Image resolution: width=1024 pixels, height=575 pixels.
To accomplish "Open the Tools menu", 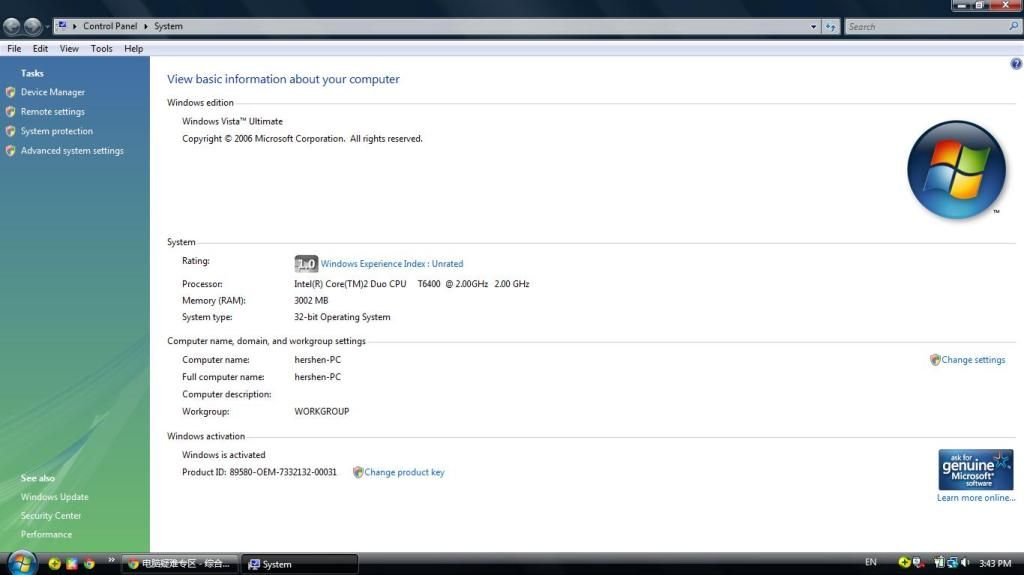I will coord(101,48).
